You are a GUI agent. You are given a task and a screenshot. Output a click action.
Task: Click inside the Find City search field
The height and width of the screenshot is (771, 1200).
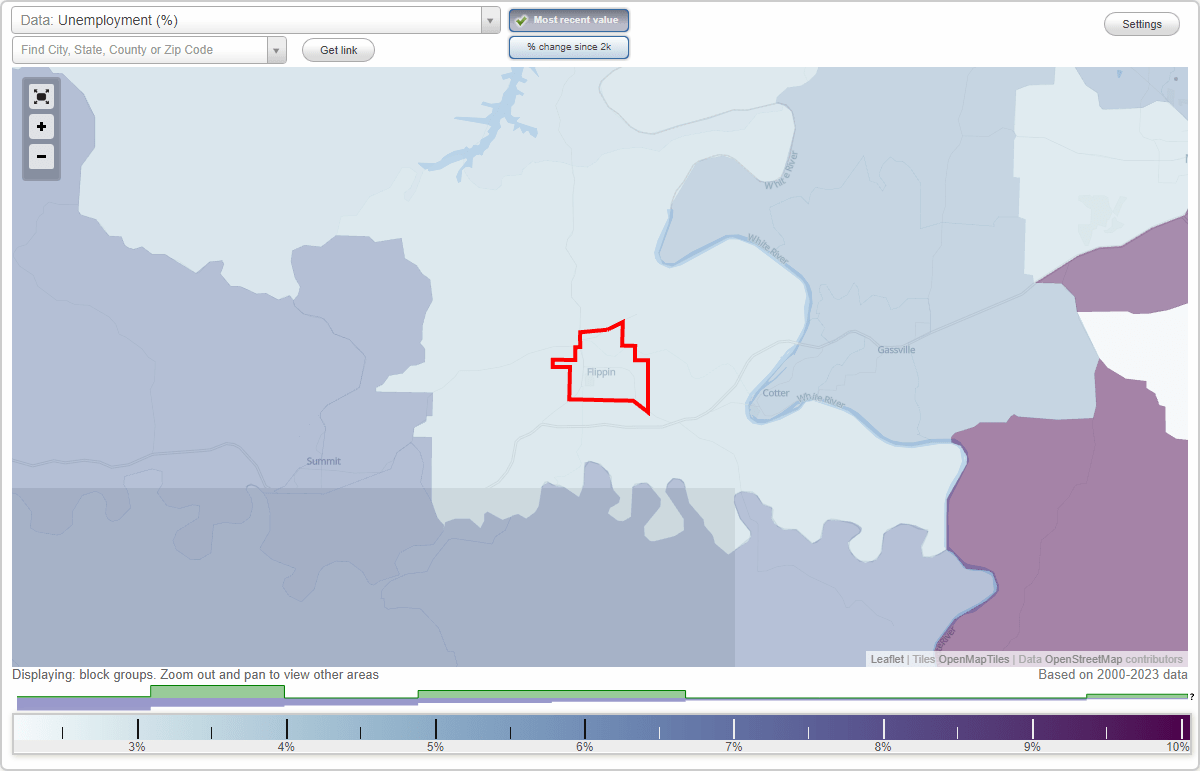point(140,49)
